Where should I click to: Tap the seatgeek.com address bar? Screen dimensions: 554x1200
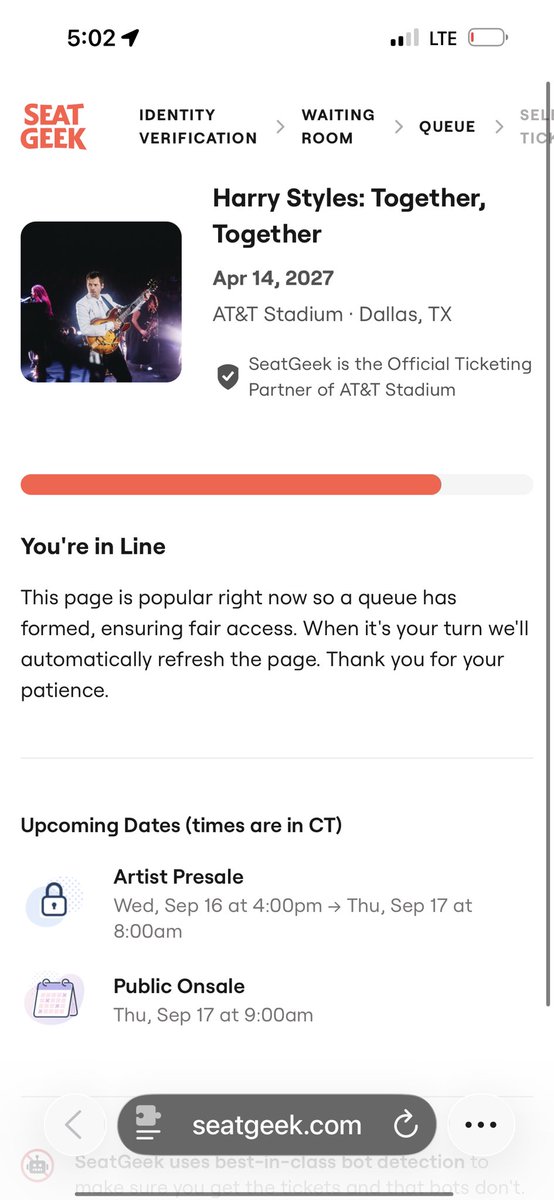pos(277,1125)
